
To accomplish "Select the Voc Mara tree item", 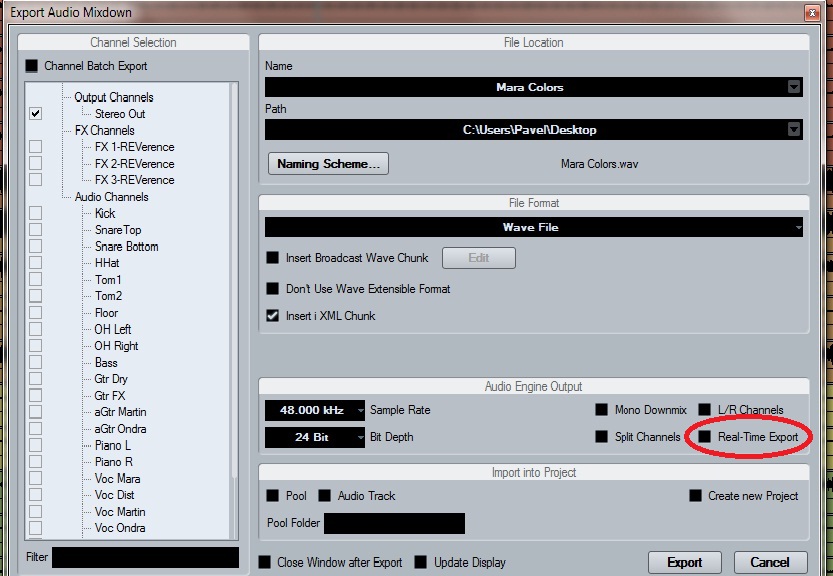I will [117, 479].
